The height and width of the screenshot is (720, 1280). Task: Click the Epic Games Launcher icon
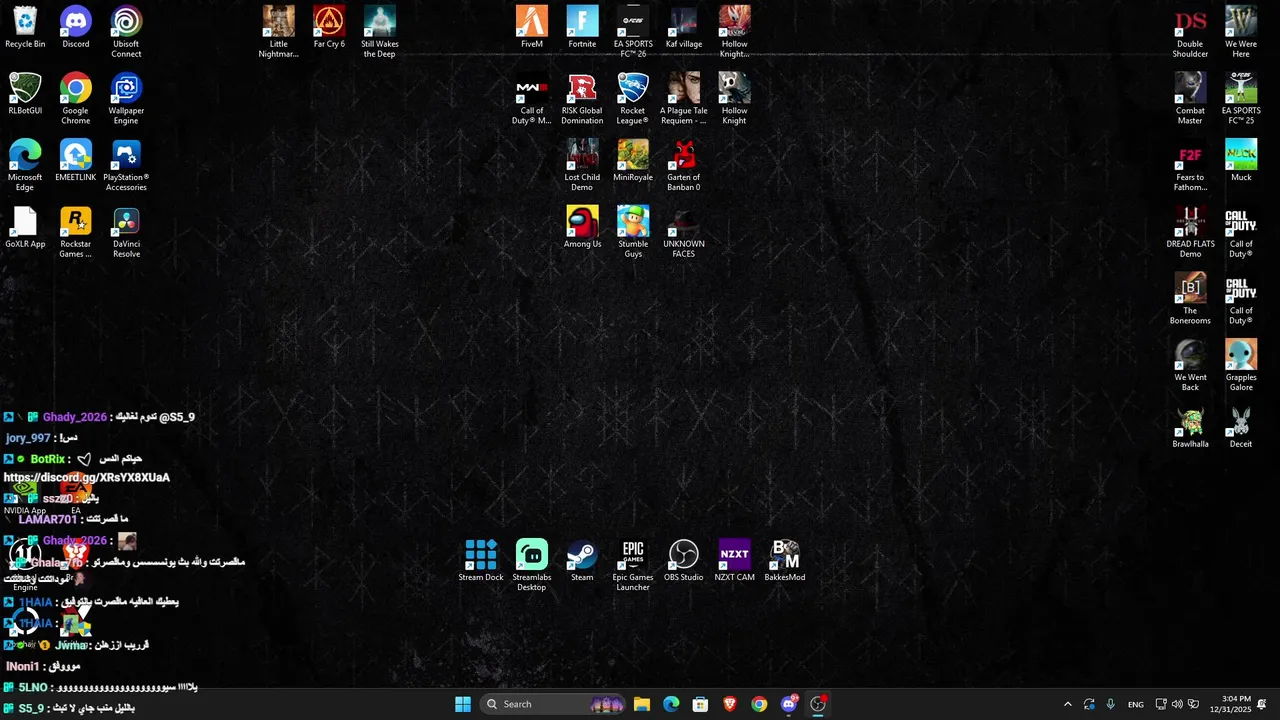click(x=633, y=565)
